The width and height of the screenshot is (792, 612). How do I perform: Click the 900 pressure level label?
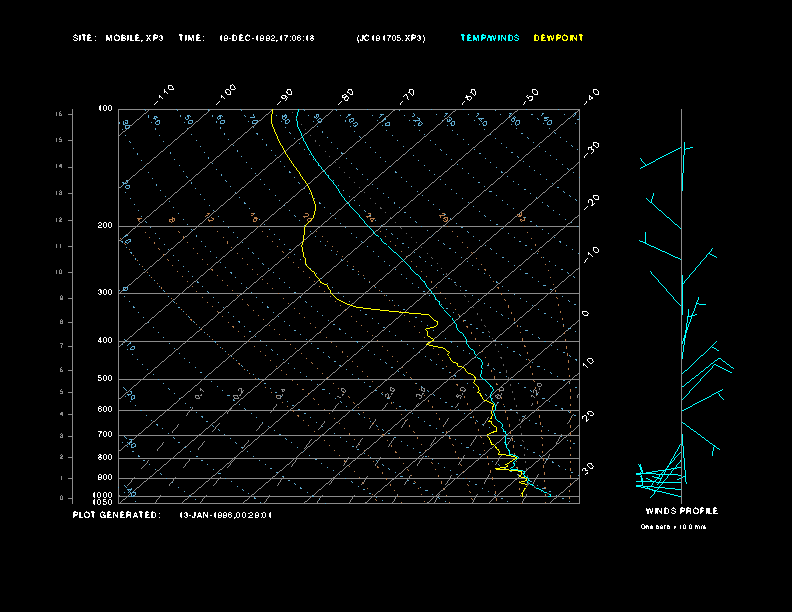105,477
